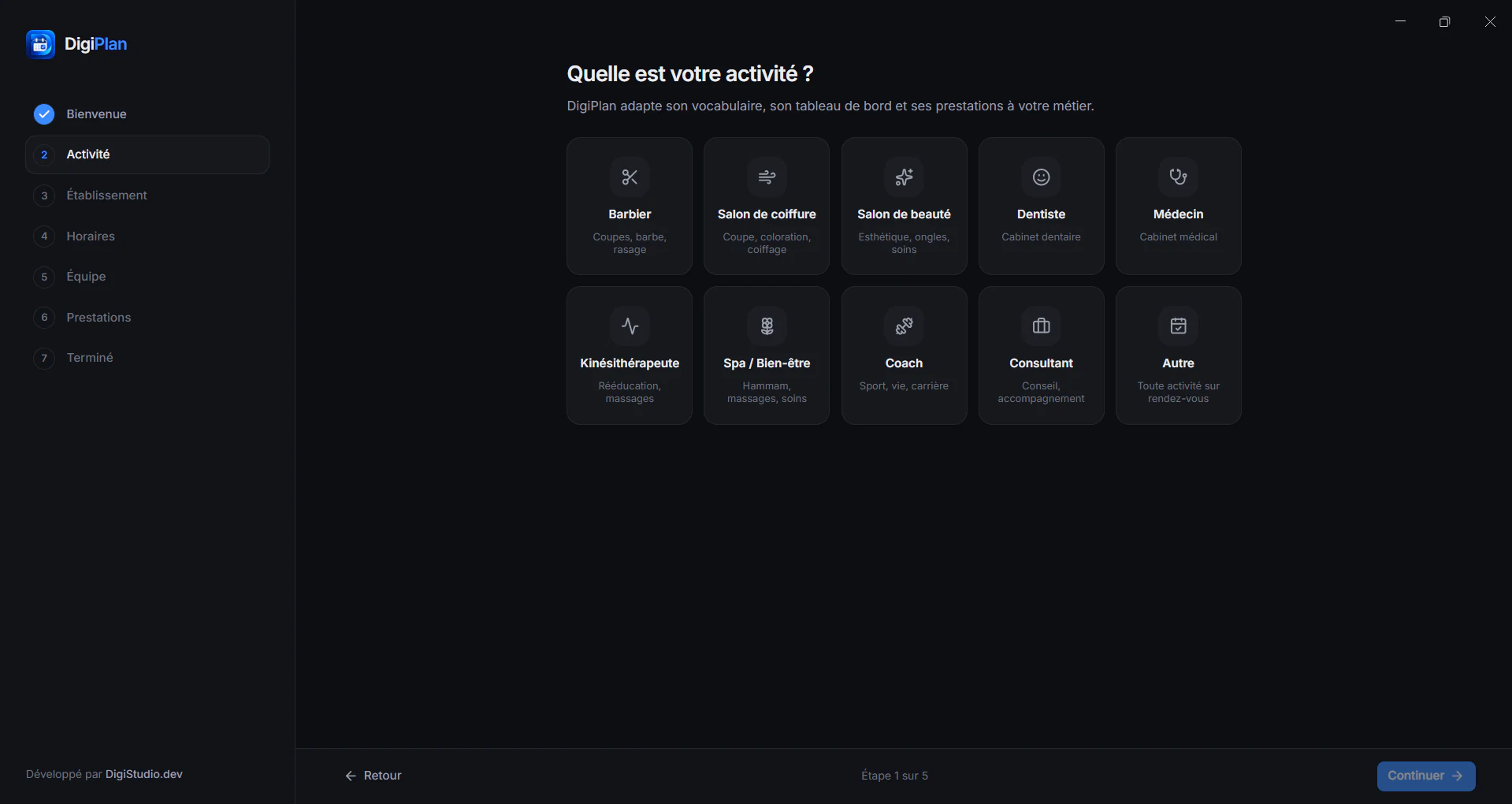Go to the Établissement step
1512x804 pixels.
(x=147, y=195)
